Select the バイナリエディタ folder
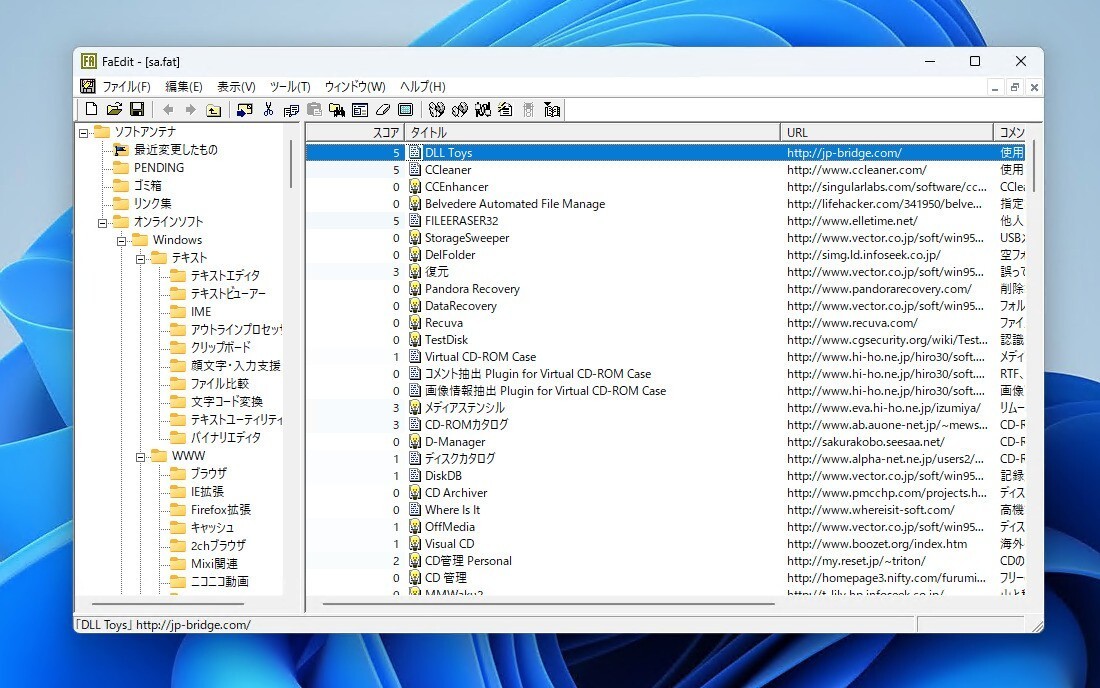The image size is (1100, 688). click(226, 437)
